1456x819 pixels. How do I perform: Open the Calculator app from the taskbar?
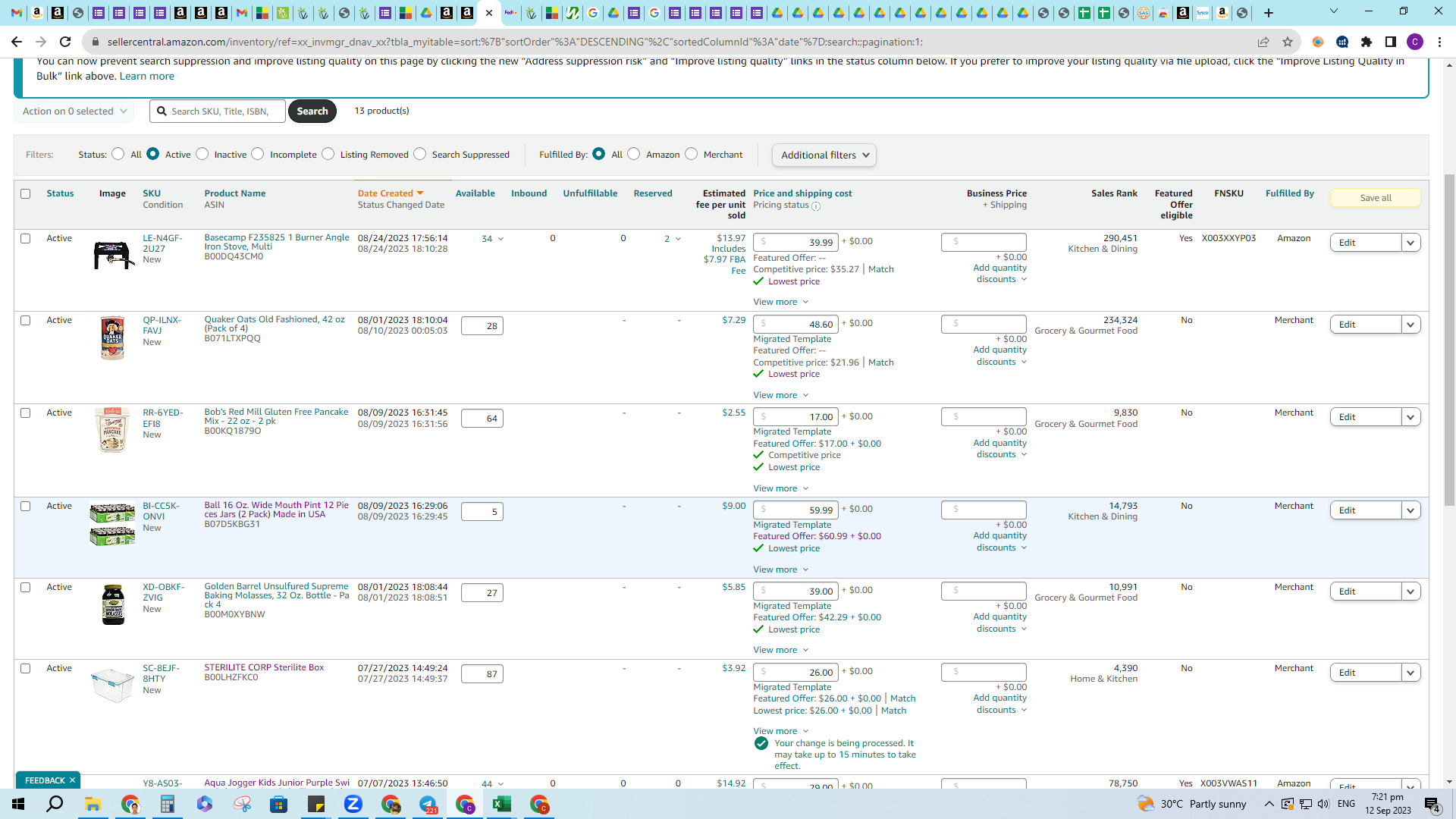tap(167, 804)
